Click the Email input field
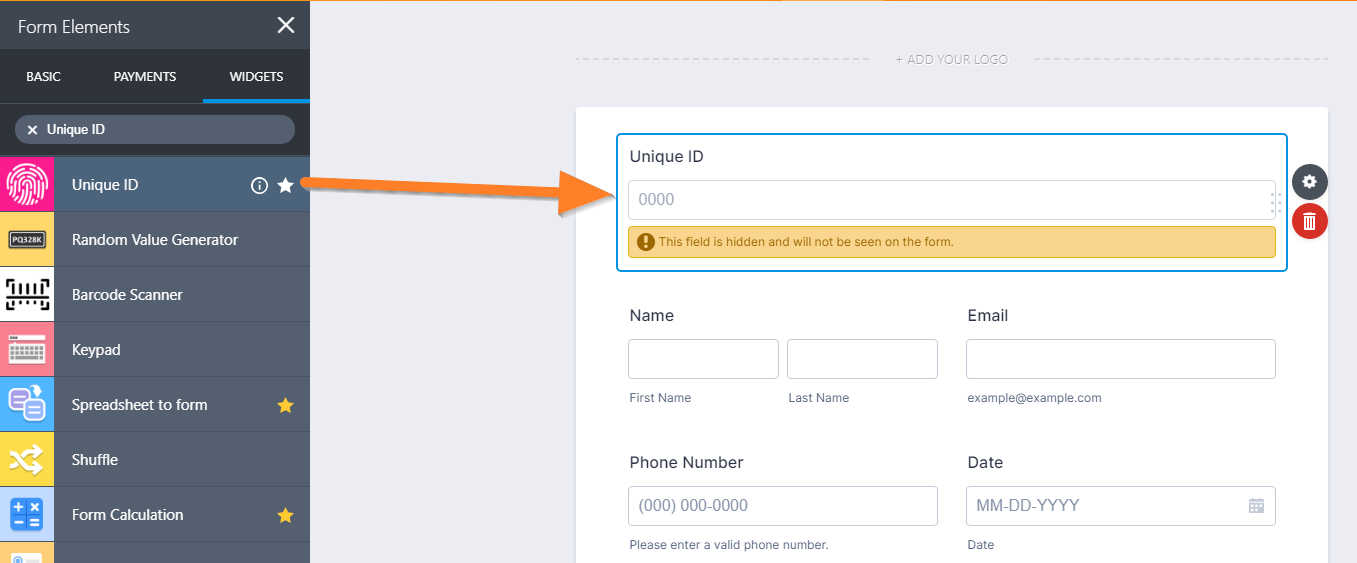The width and height of the screenshot is (1357, 563). [x=1120, y=359]
